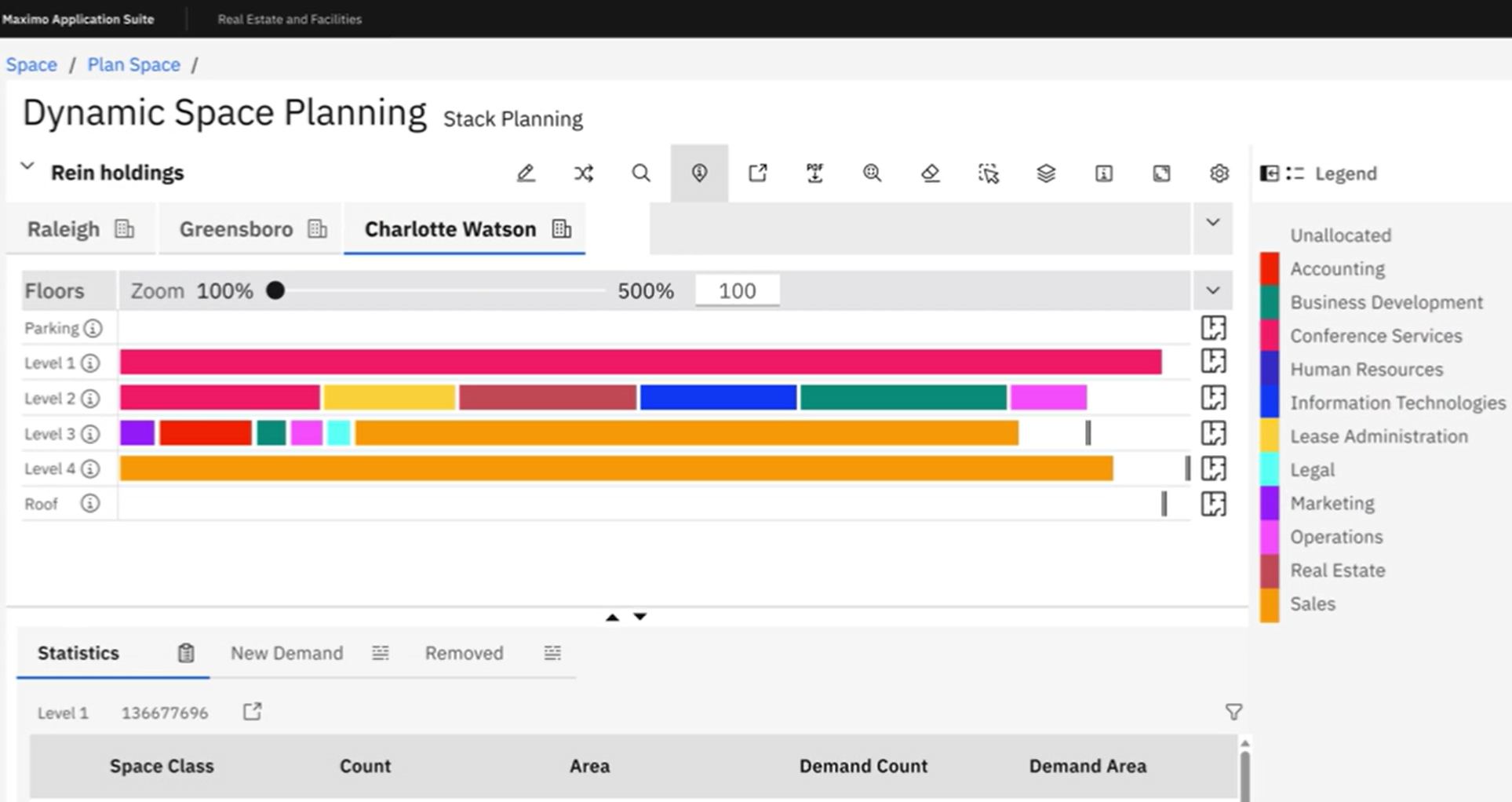Screen dimensions: 1512x802
Task: Go to Plan Space breadcrumb link
Action: 133,64
